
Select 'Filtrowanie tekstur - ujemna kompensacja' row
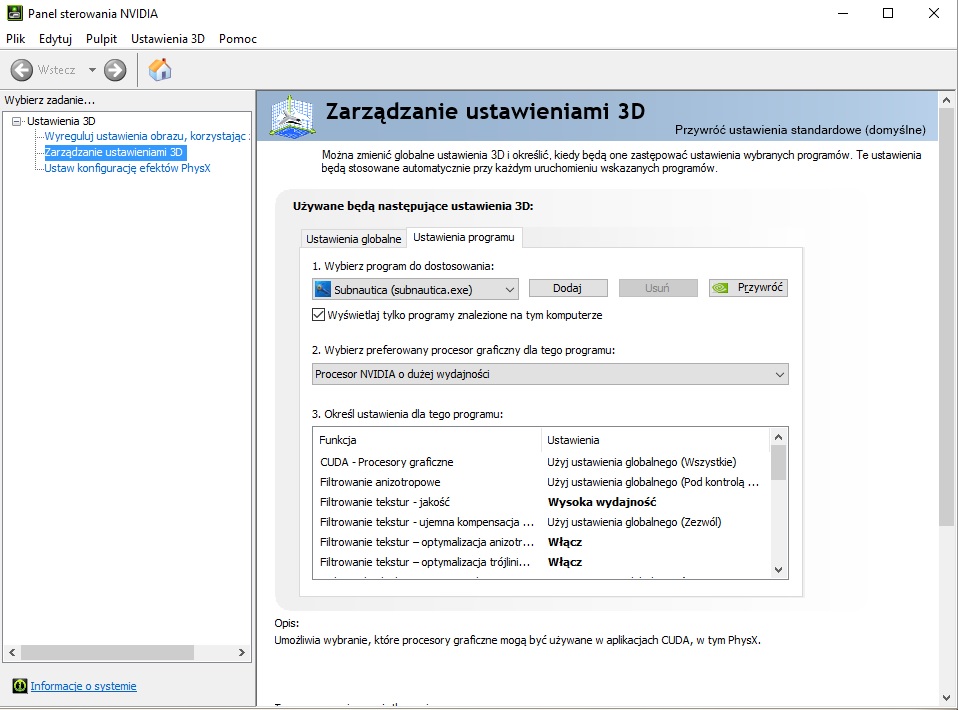pyautogui.click(x=541, y=522)
